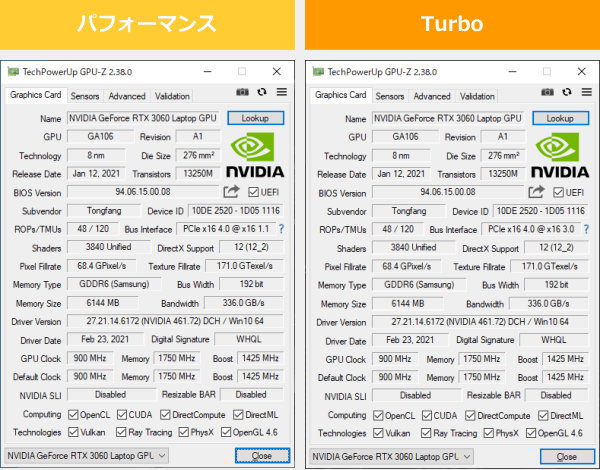The height and width of the screenshot is (470, 600).
Task: Switch to the Sensors tab in the Turbo window
Action: click(390, 96)
